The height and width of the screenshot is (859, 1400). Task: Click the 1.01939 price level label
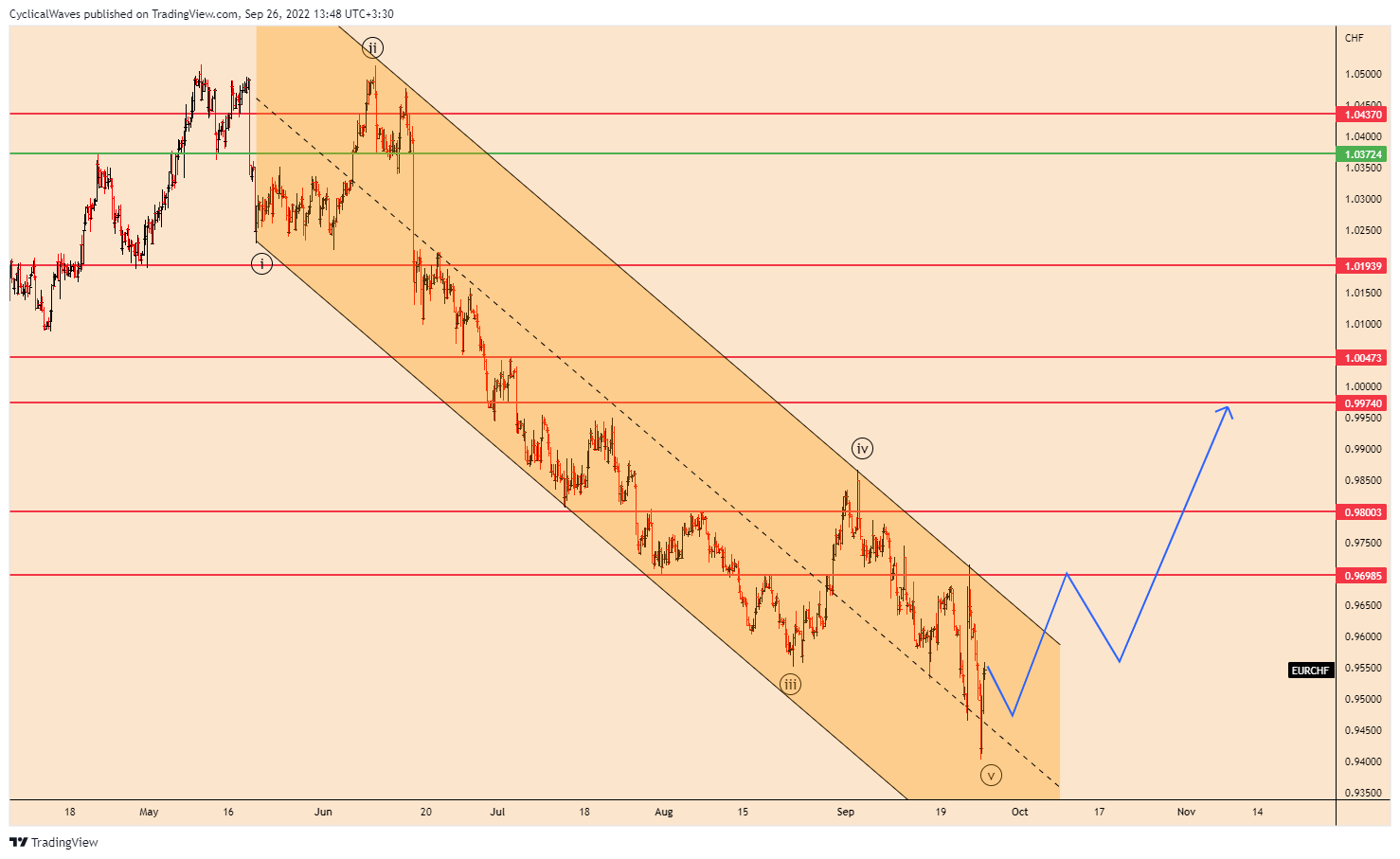[x=1362, y=266]
